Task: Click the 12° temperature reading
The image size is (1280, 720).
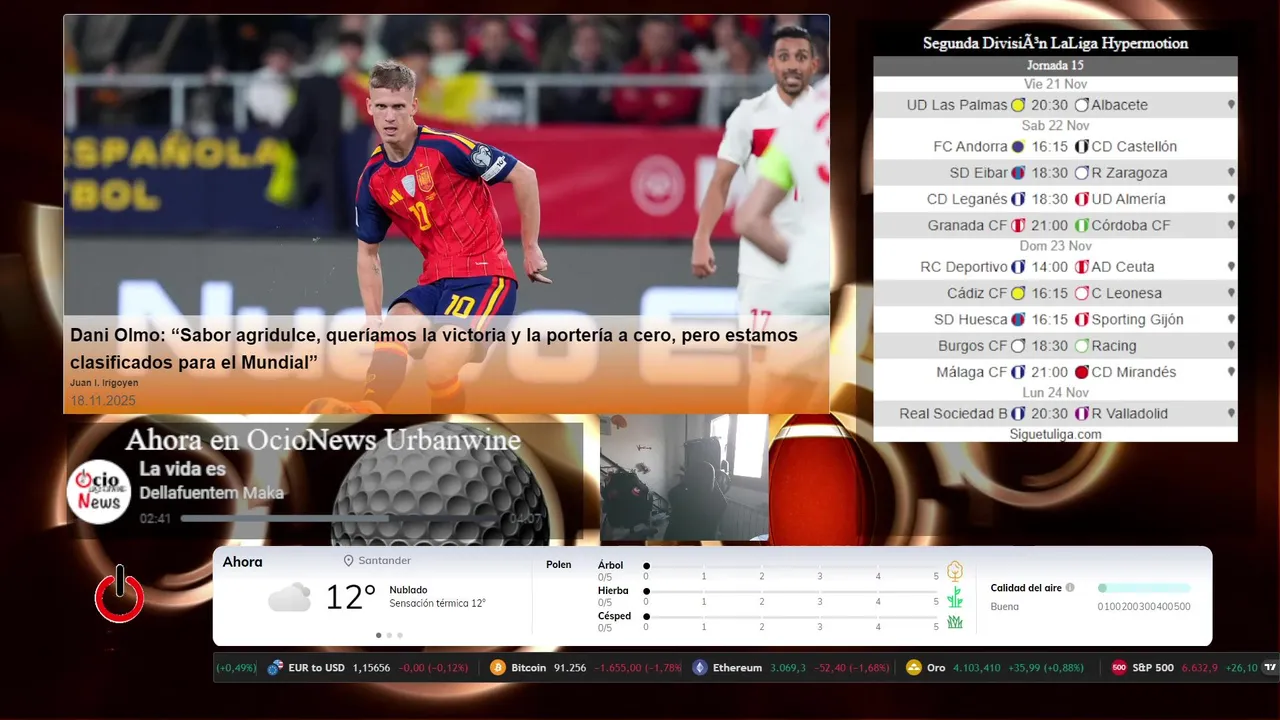Action: (x=350, y=597)
